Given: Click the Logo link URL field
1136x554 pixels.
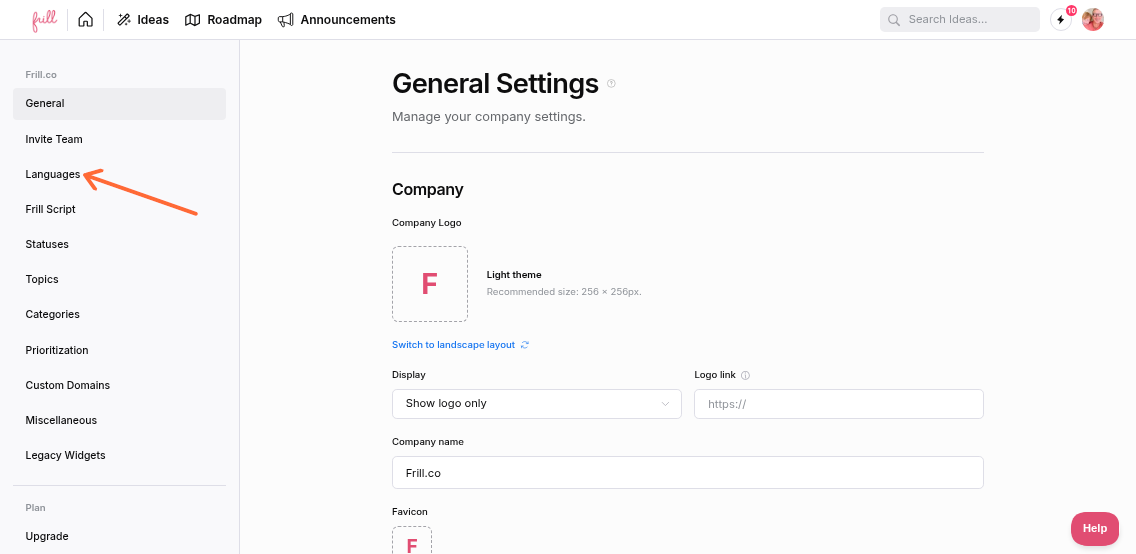Looking at the screenshot, I should 839,404.
